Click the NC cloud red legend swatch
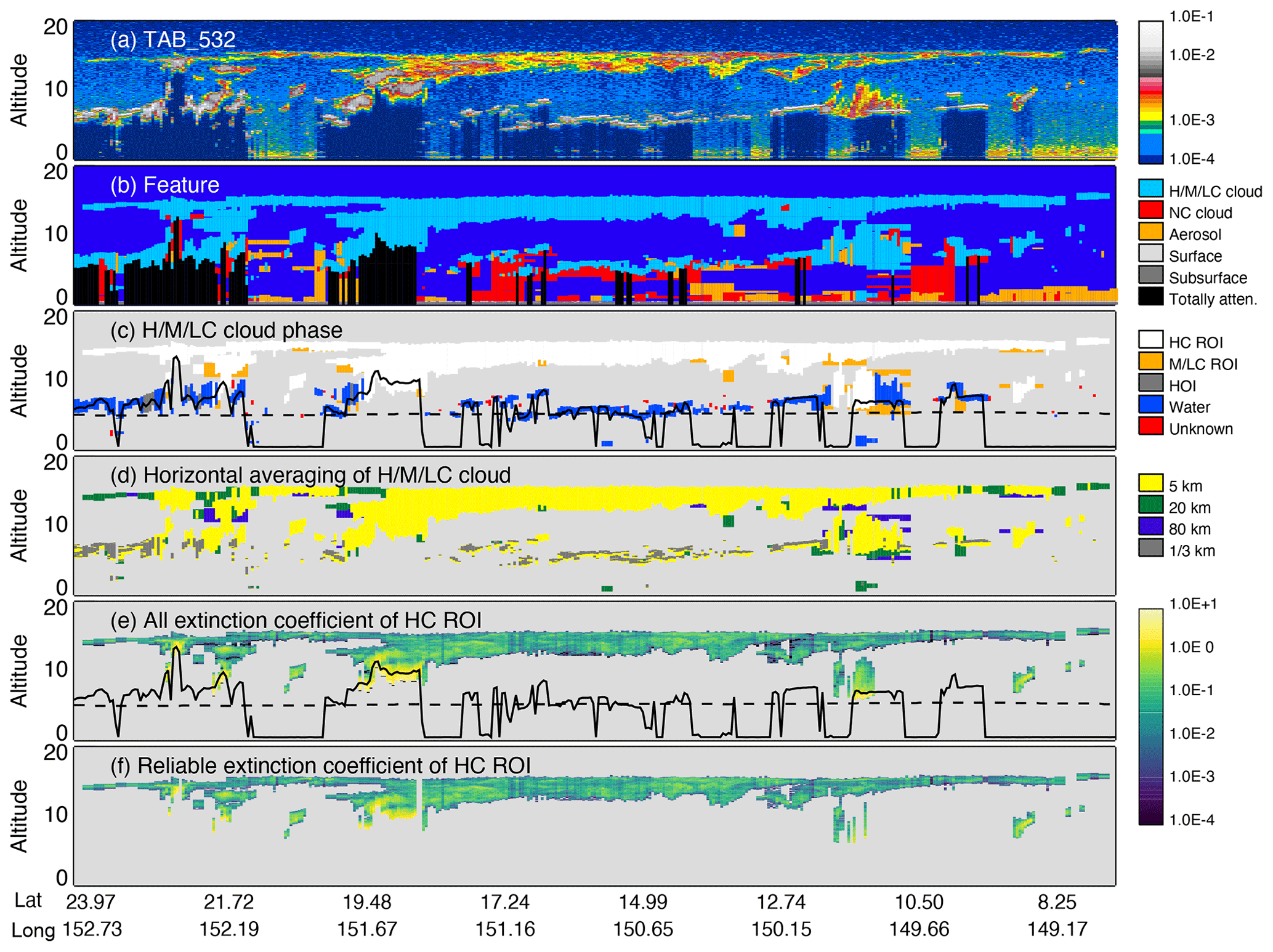The height and width of the screenshot is (952, 1273). coord(1150,210)
